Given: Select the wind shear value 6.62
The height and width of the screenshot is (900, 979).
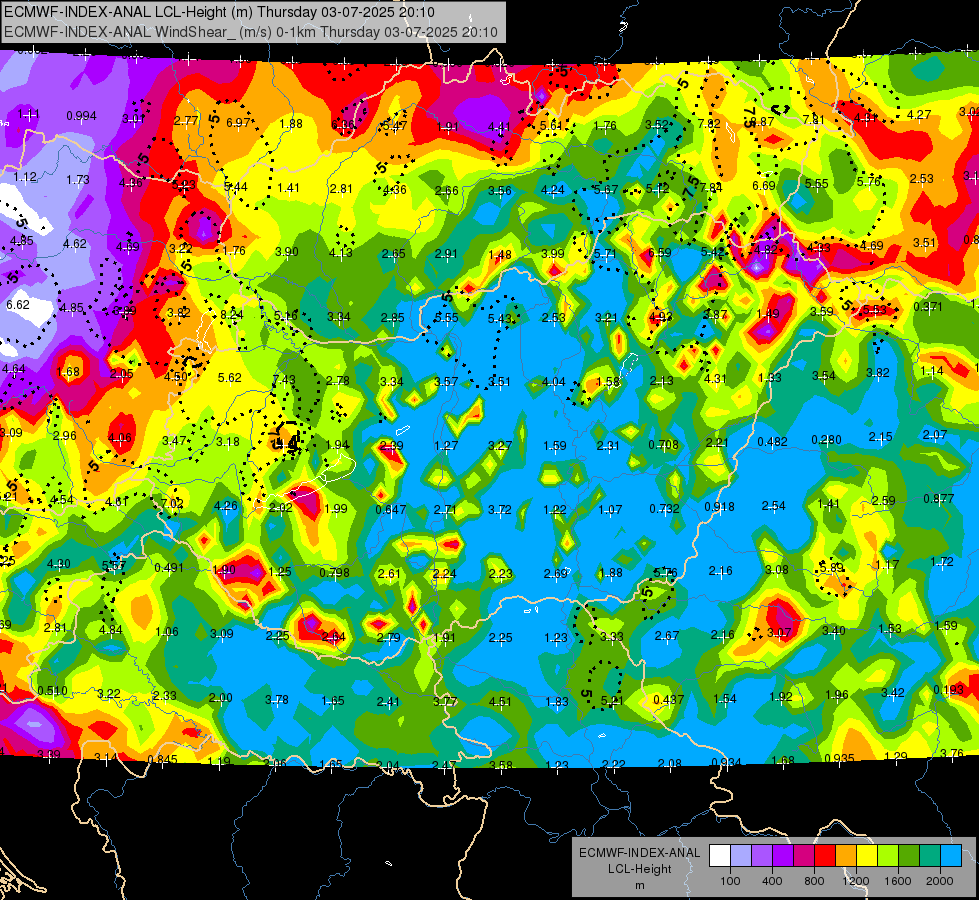Looking at the screenshot, I should [x=18, y=305].
